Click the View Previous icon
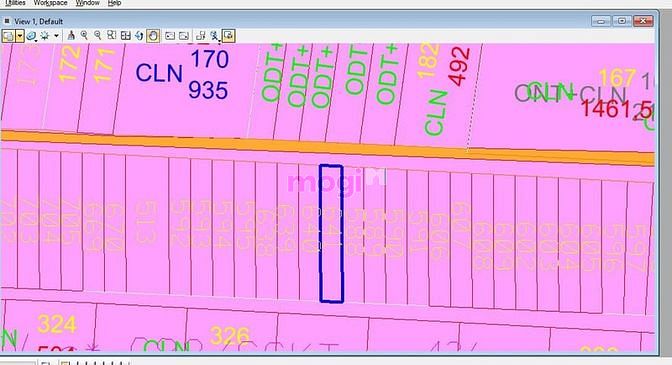 [170, 36]
